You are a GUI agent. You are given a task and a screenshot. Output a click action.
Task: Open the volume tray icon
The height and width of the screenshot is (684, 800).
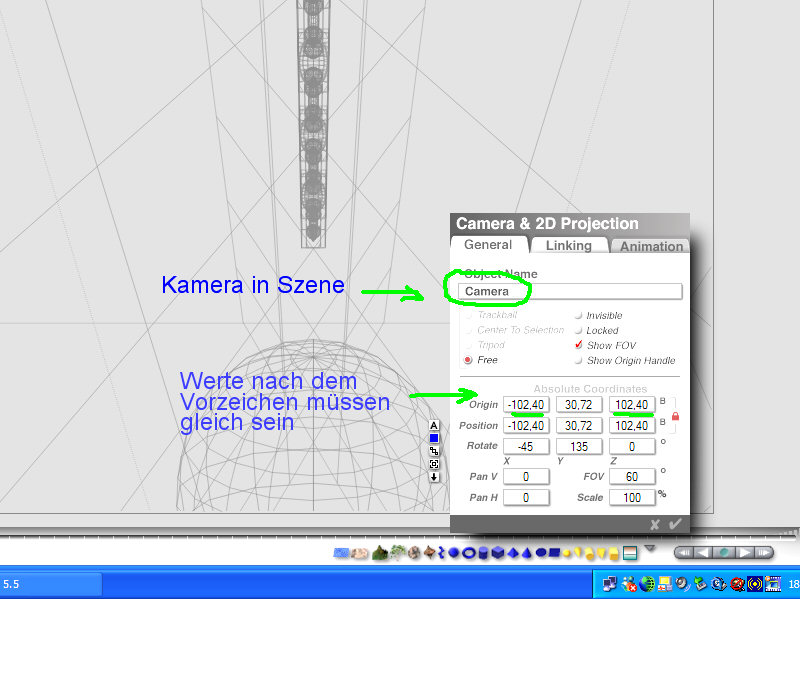click(x=683, y=584)
